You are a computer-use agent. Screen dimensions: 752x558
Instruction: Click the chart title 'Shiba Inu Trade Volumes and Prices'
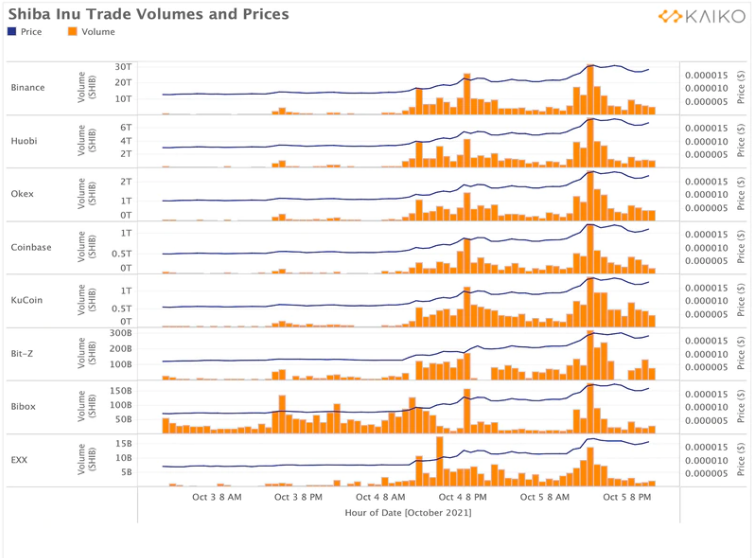[149, 14]
